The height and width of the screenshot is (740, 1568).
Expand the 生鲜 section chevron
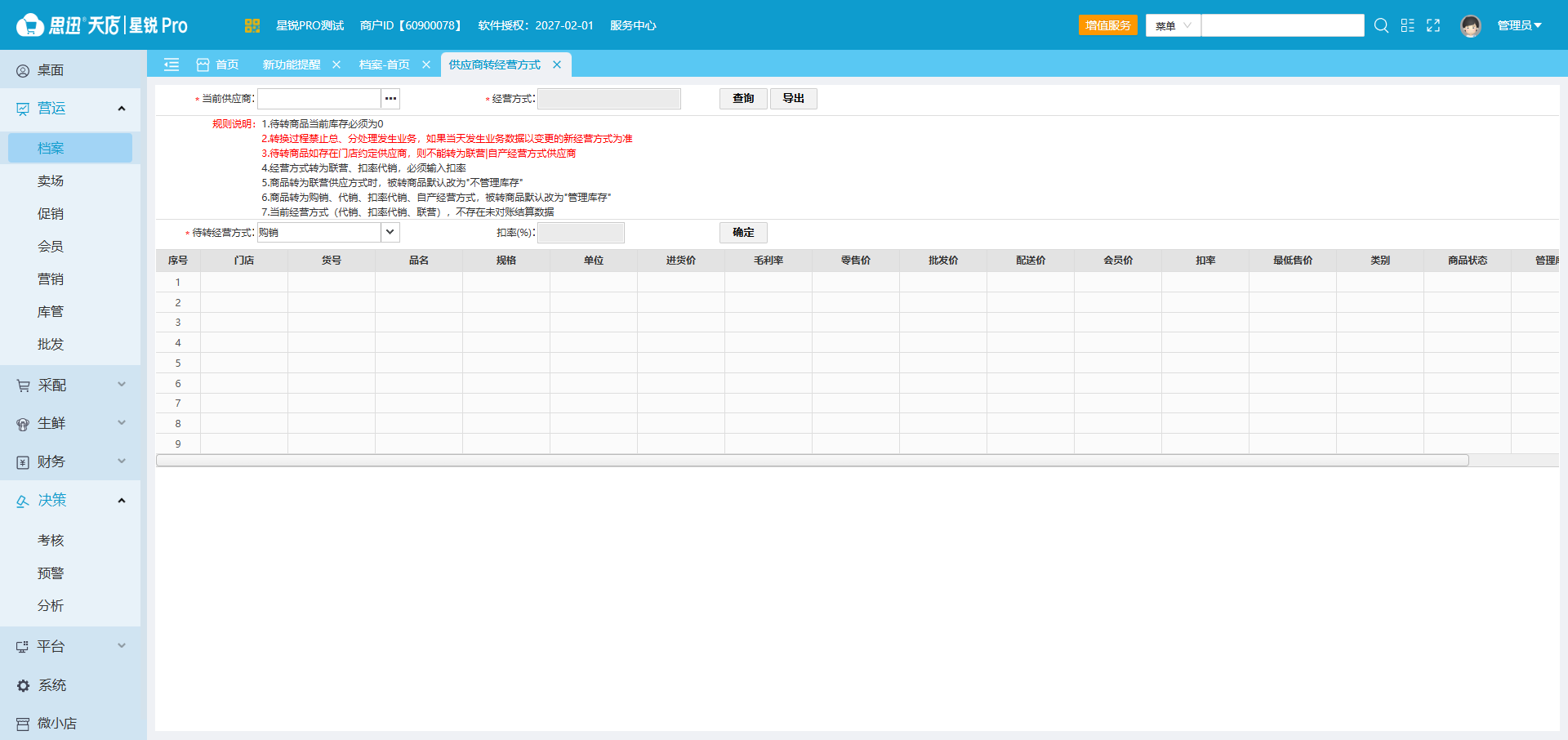tap(122, 423)
